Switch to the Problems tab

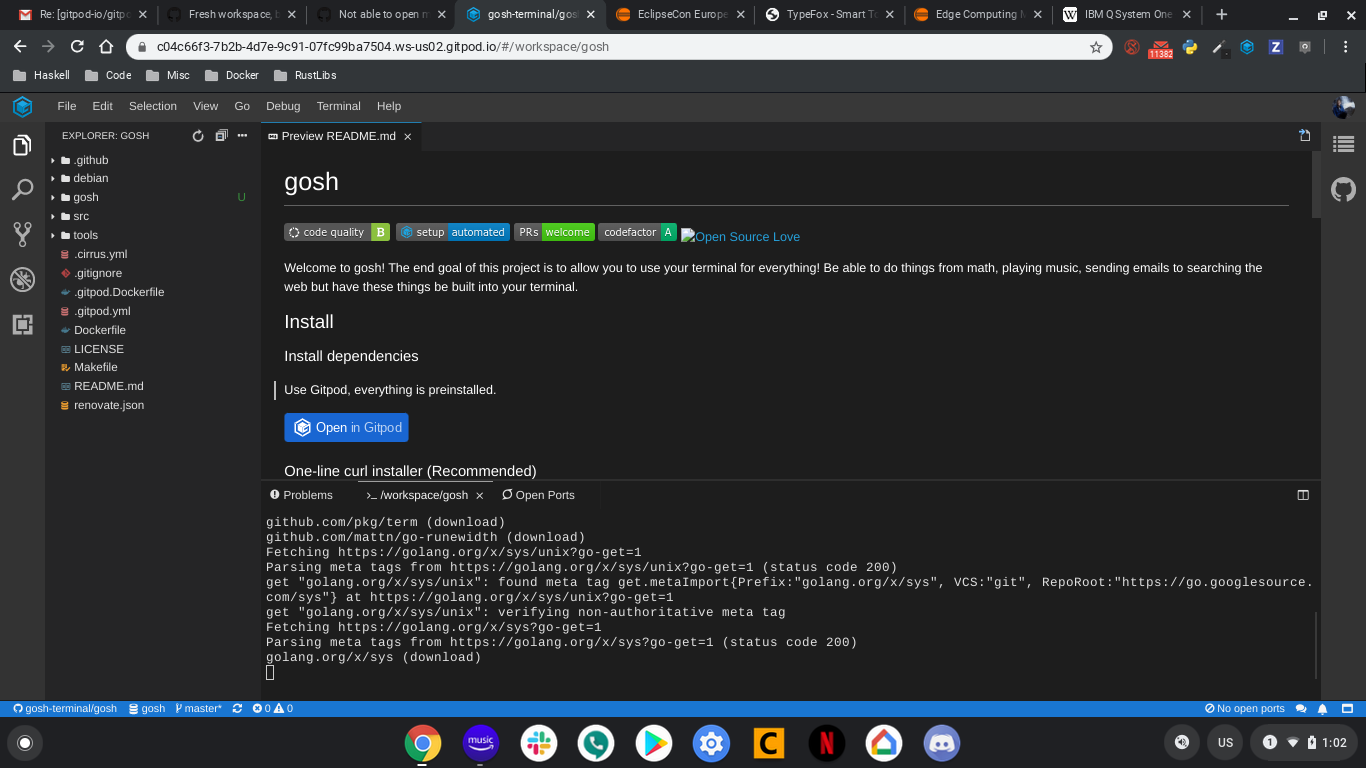301,495
